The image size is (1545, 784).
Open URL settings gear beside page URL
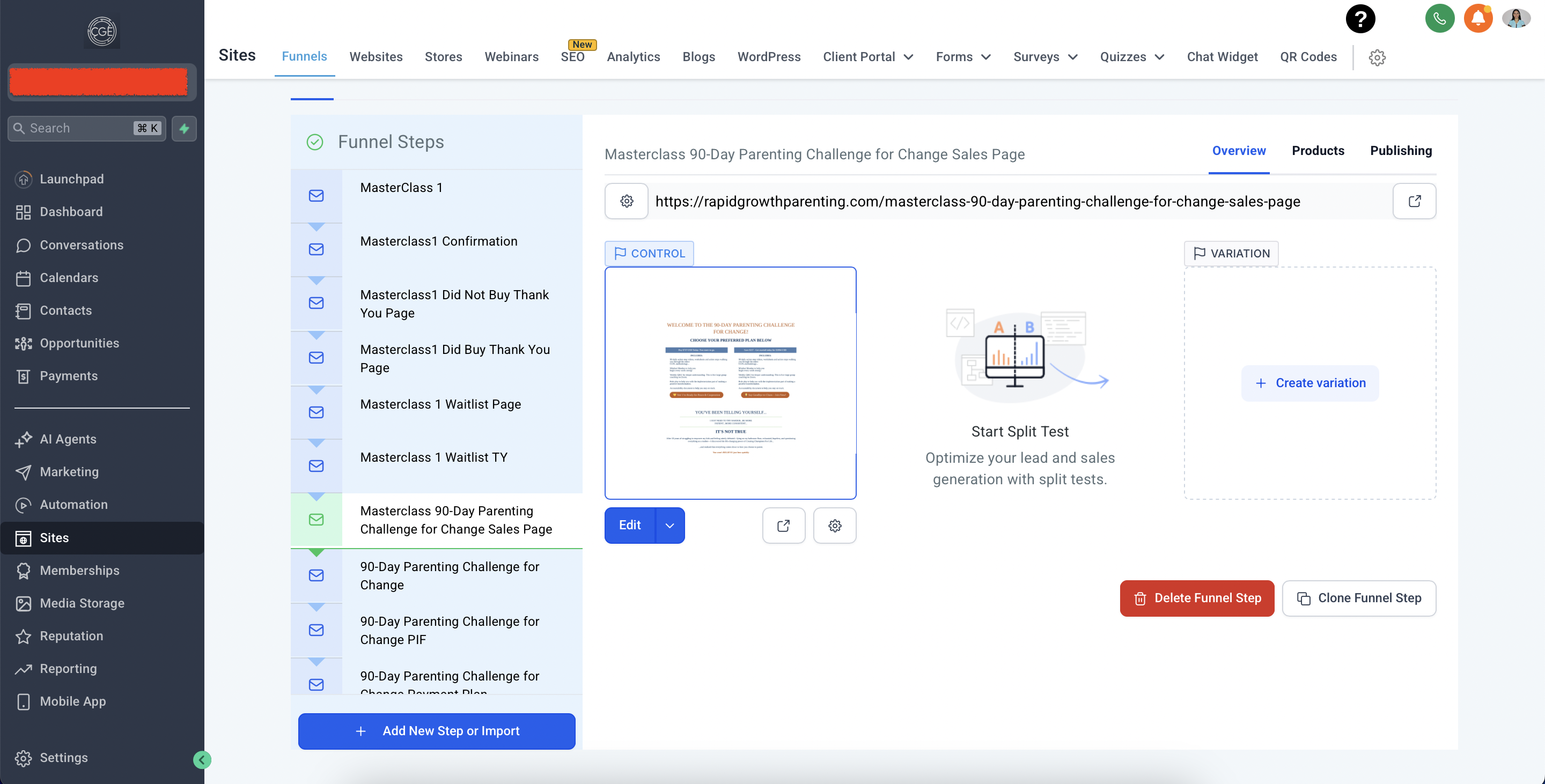[626, 202]
